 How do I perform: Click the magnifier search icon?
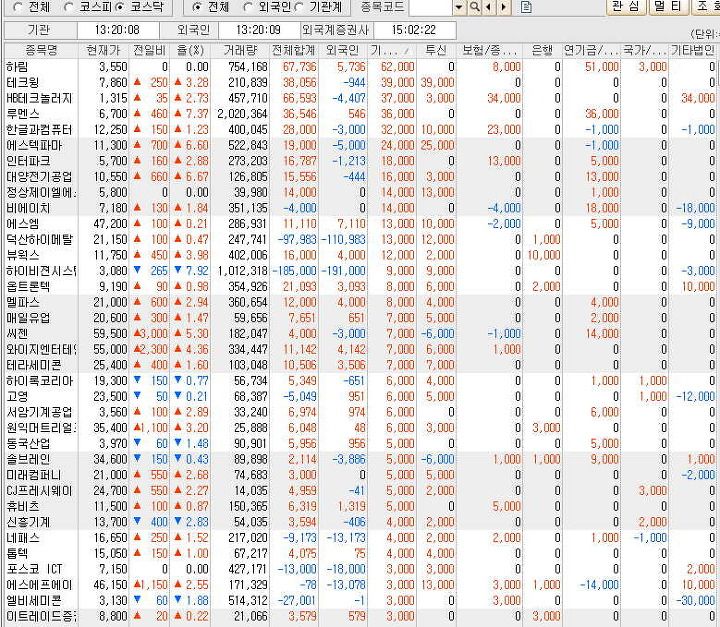(475, 7)
